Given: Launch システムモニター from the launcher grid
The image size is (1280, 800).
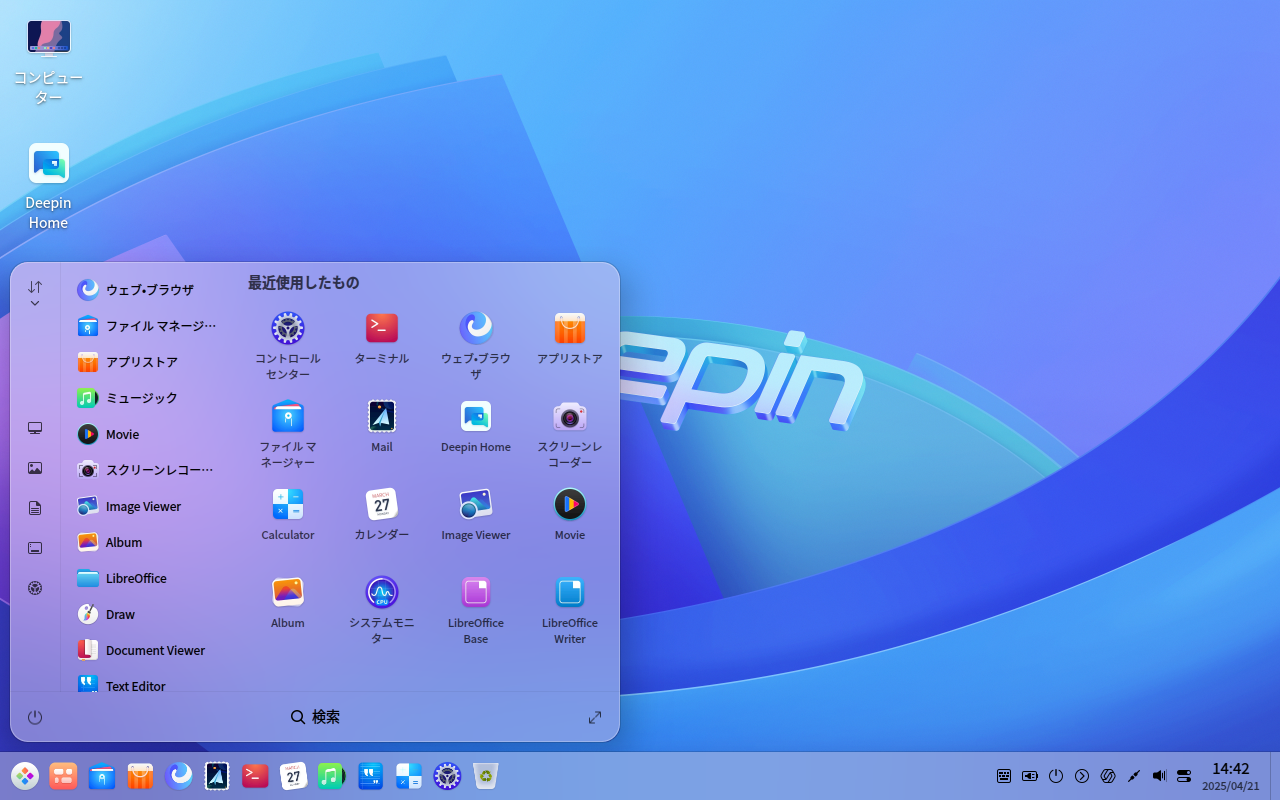Looking at the screenshot, I should (382, 610).
